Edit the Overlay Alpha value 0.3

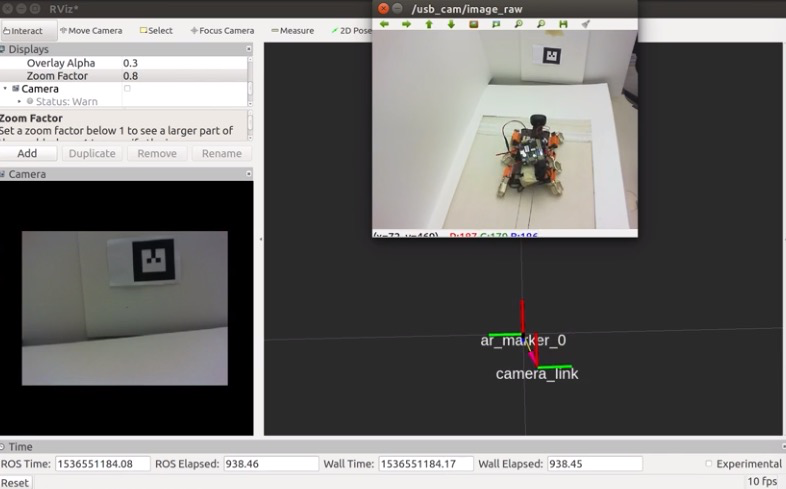click(130, 63)
